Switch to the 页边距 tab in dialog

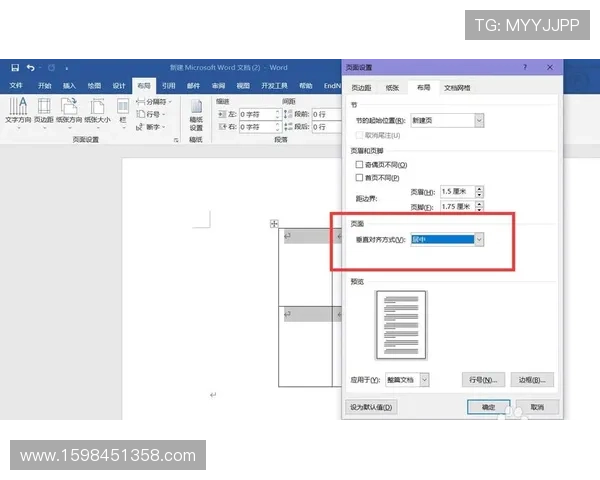tap(361, 88)
